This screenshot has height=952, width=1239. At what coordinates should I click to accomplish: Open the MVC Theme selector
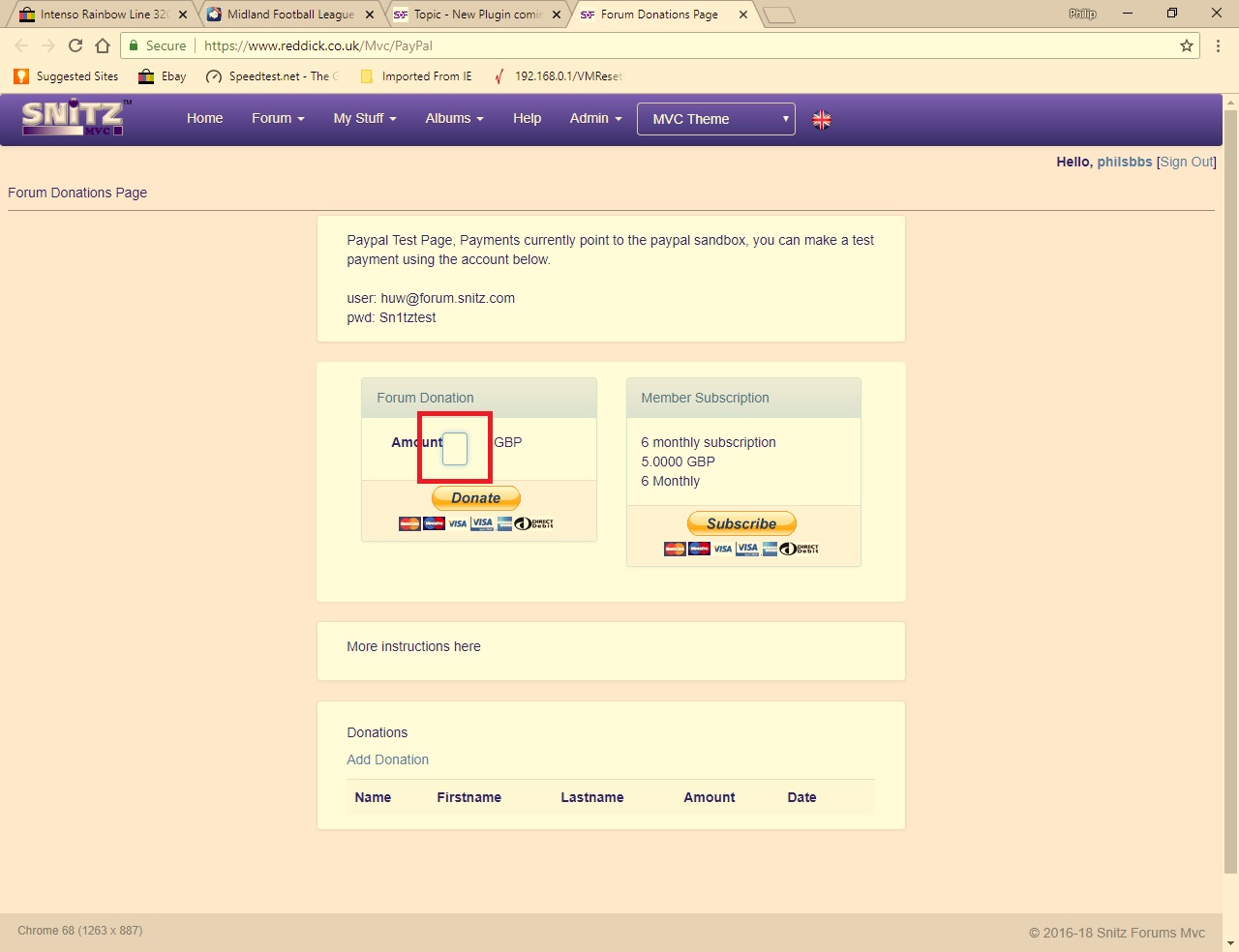[716, 119]
